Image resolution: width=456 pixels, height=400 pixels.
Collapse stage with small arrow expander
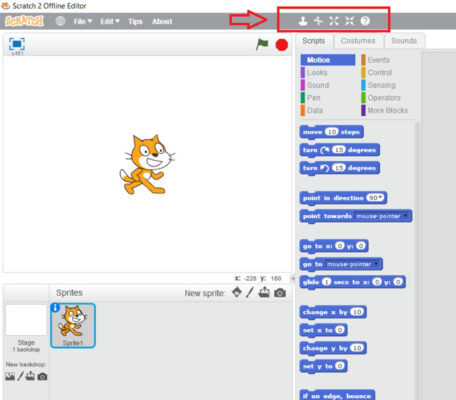(x=293, y=278)
